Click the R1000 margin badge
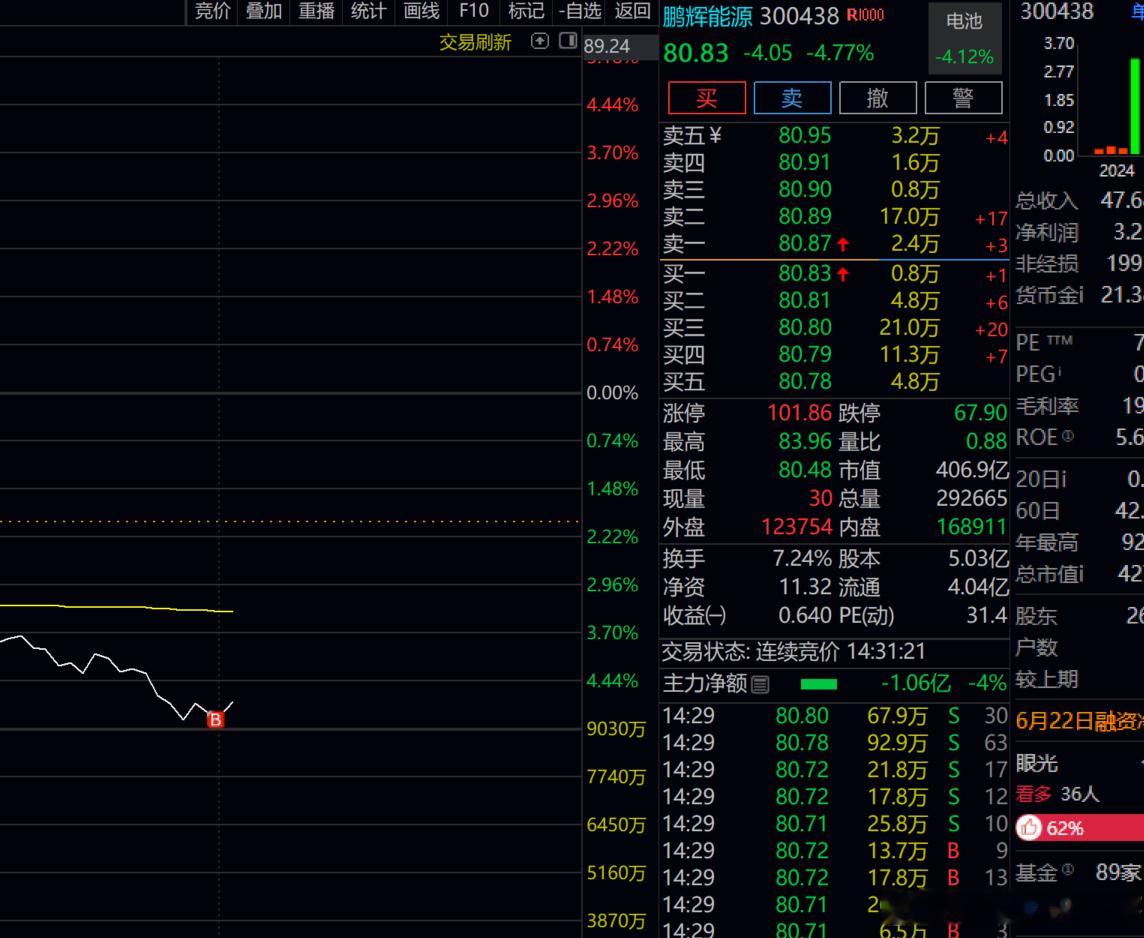 865,15
